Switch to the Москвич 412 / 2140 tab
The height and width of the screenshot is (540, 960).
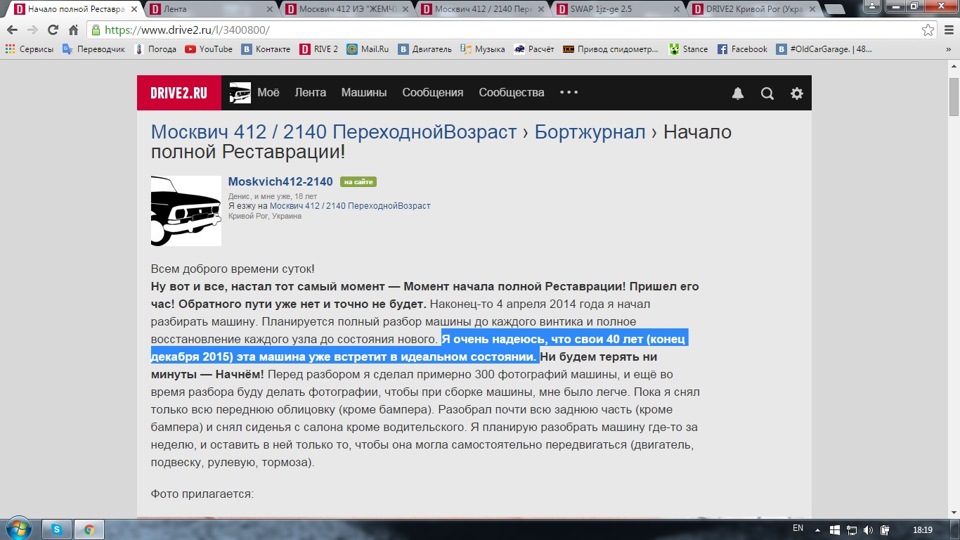pyautogui.click(x=483, y=9)
